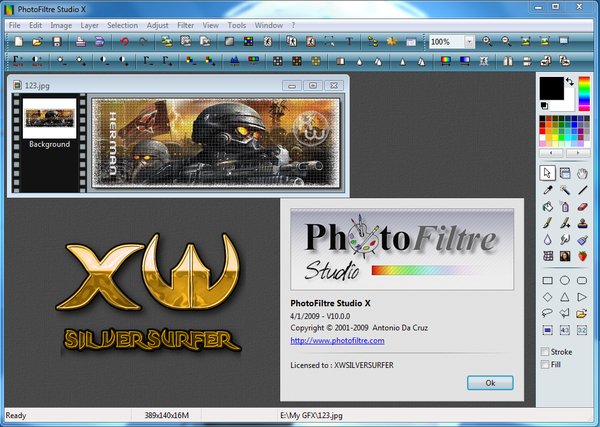
Task: Select the Line tool
Action: (582, 190)
